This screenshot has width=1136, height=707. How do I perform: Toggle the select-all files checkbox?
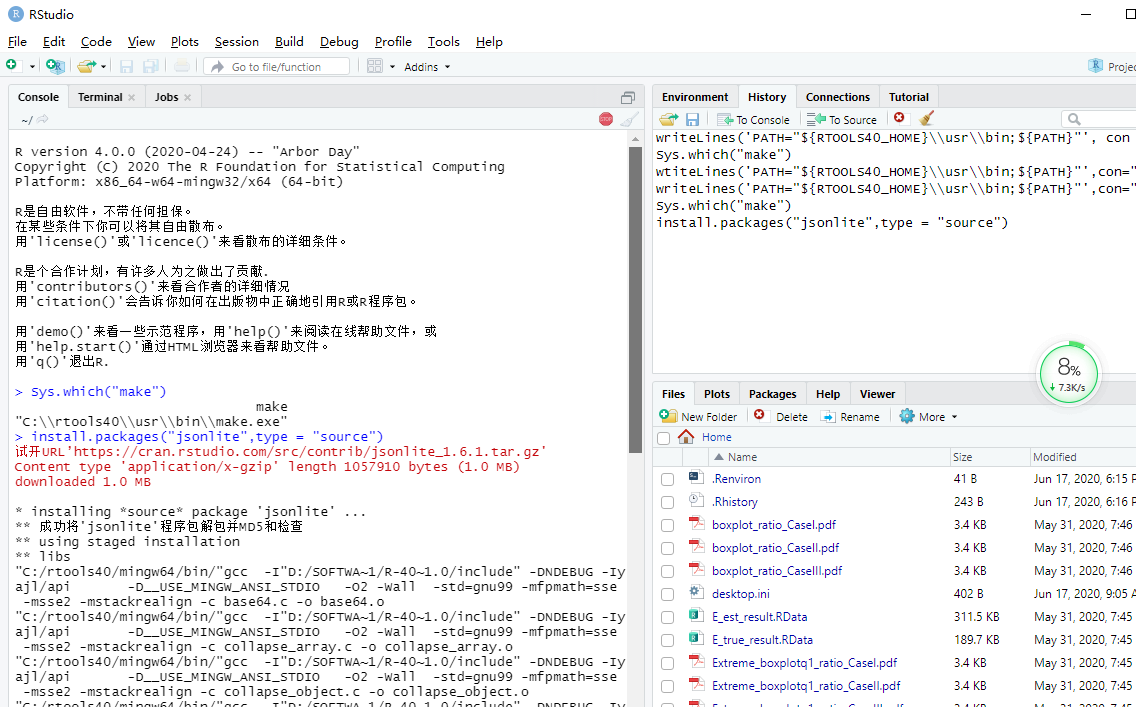[x=663, y=438]
